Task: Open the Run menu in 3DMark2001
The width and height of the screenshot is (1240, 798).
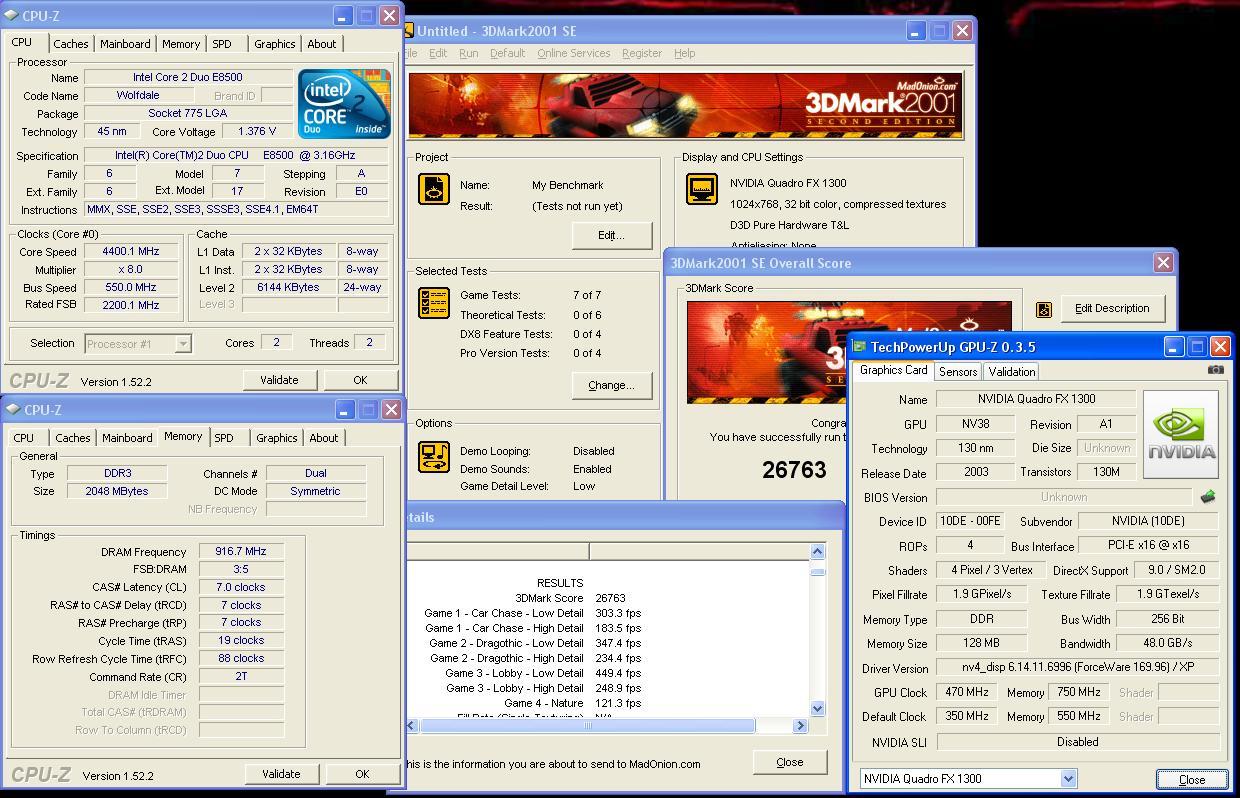Action: (468, 53)
